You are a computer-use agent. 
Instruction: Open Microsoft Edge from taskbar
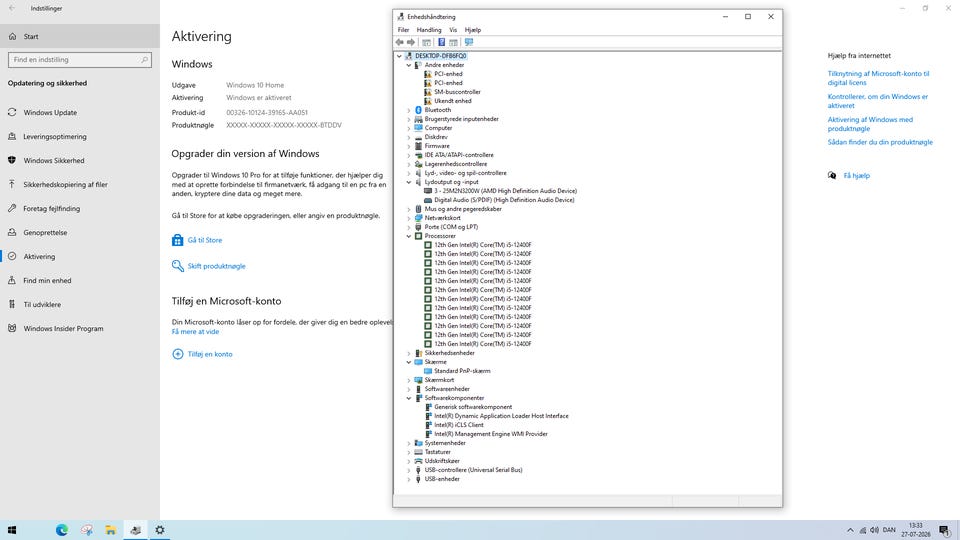pyautogui.click(x=62, y=530)
